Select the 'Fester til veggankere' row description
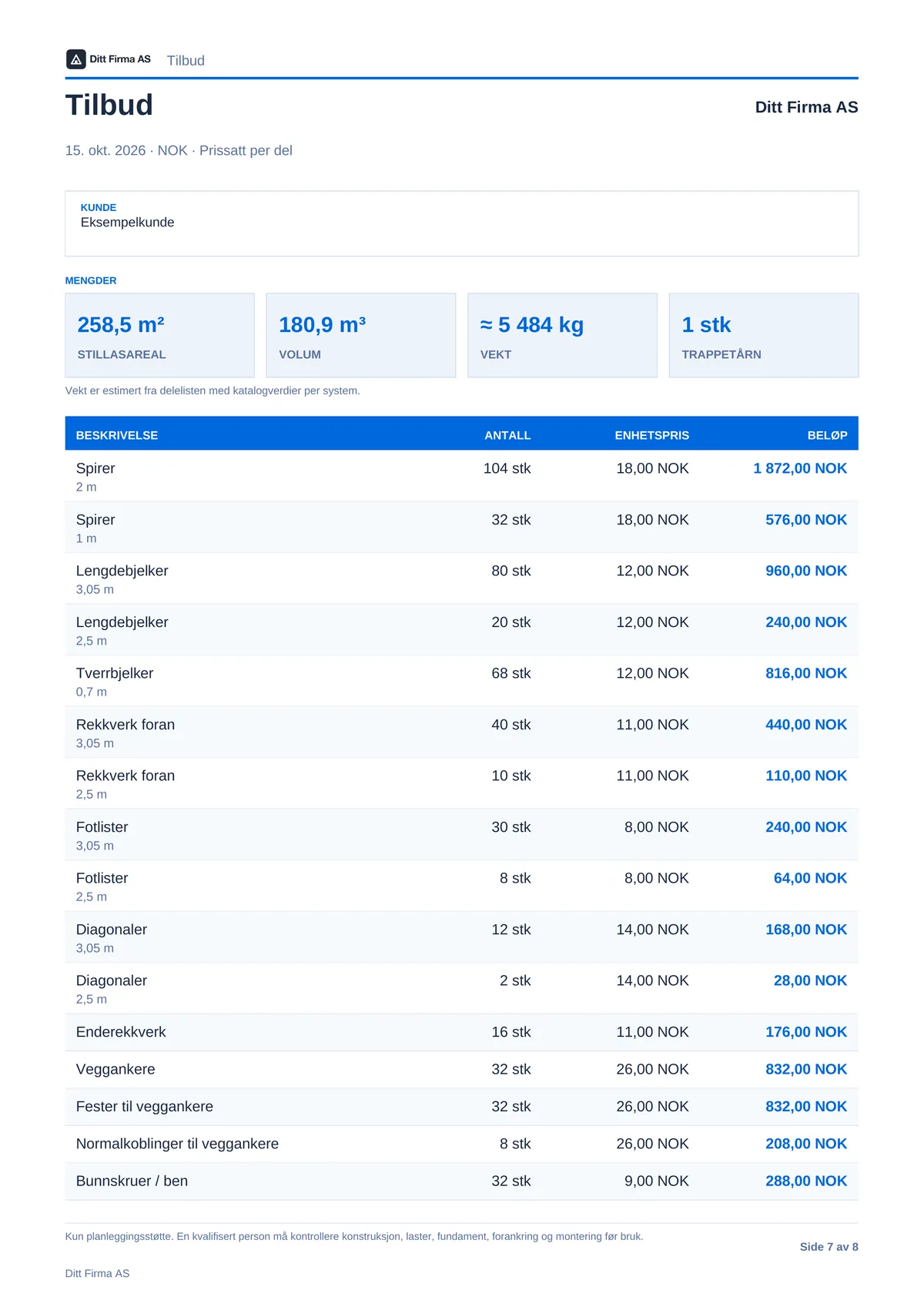924x1307 pixels. [145, 1107]
